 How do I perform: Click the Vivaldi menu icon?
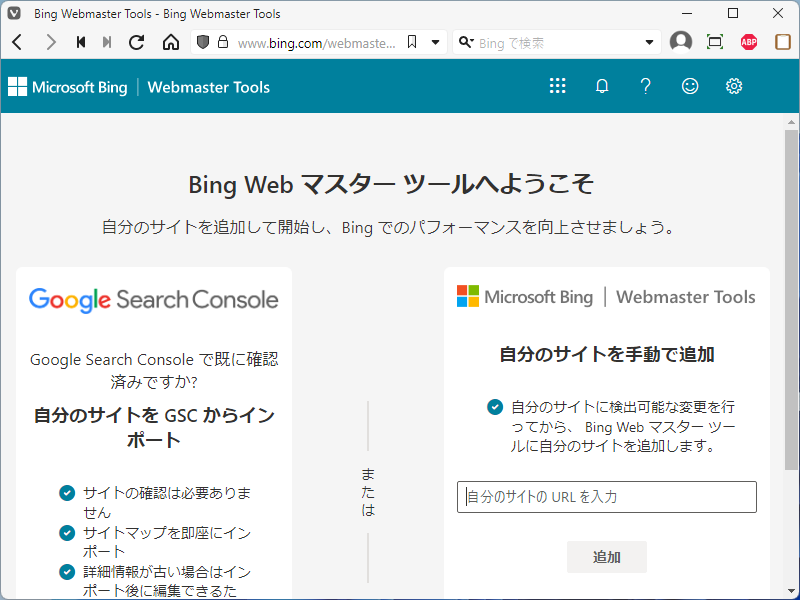[14, 13]
